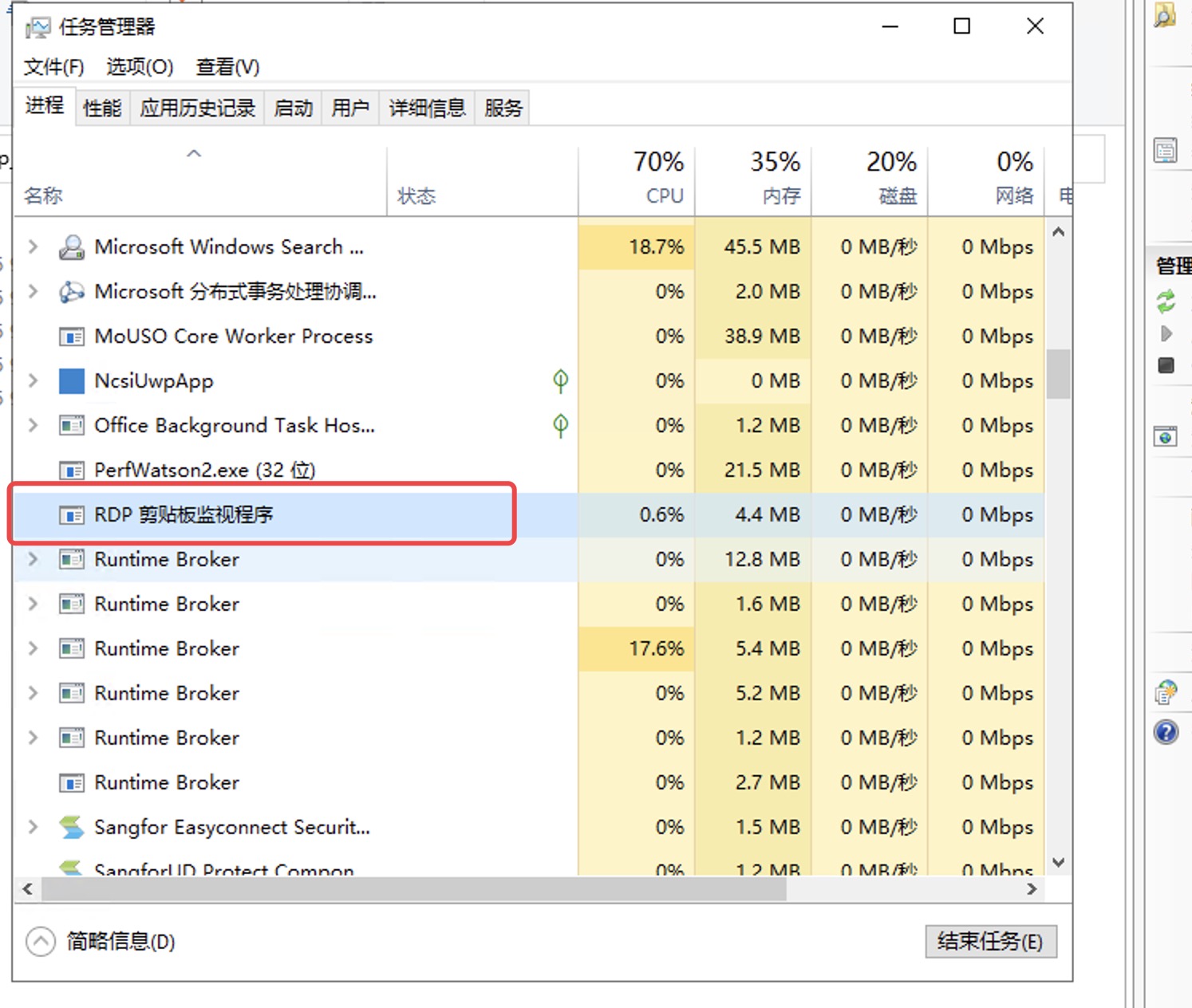Switch to the 性能 tab

(101, 107)
